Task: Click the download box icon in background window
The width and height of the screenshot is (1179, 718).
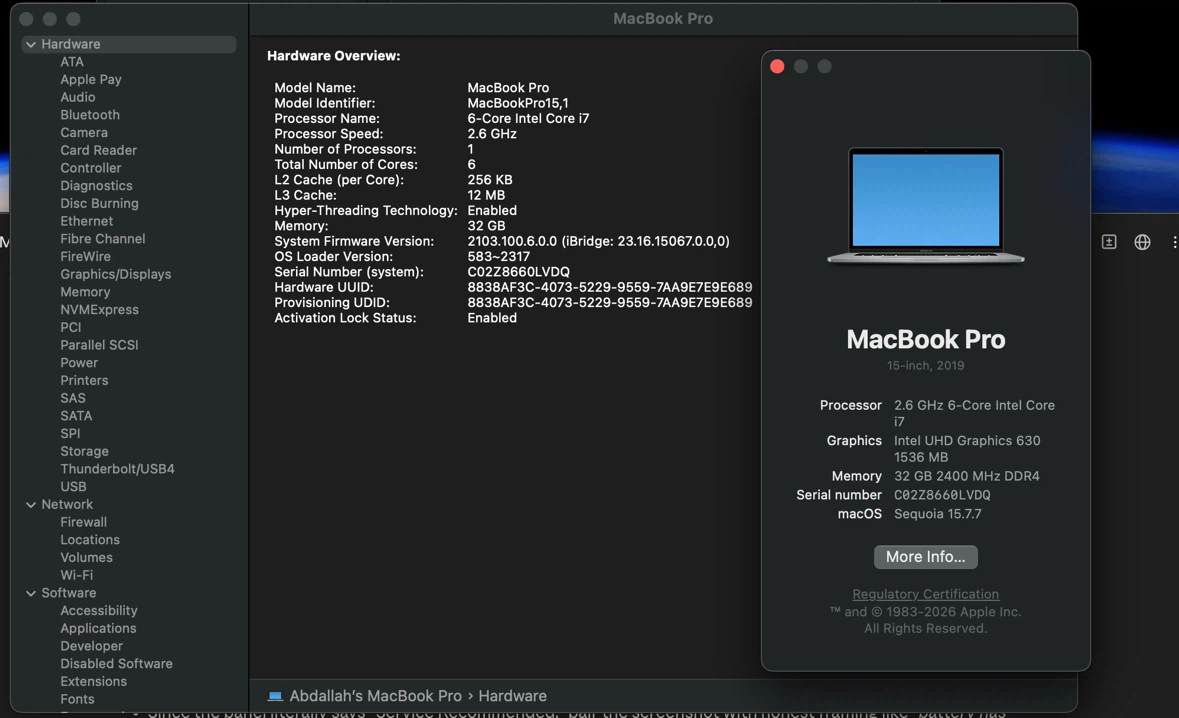Action: pos(1109,242)
